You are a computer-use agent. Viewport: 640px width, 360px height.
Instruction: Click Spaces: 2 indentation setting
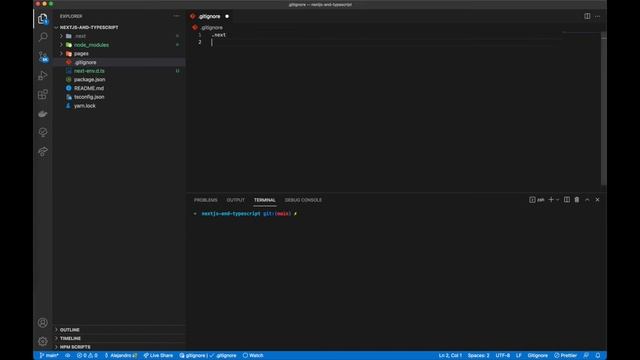click(478, 355)
